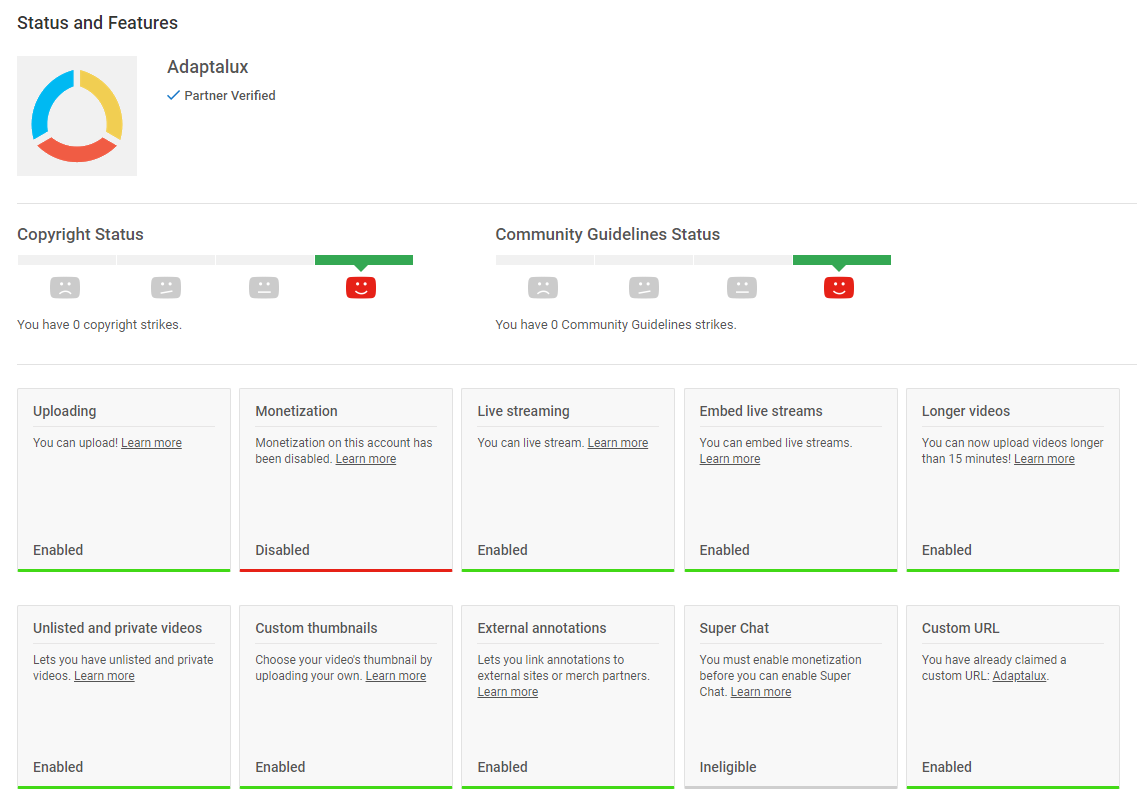The image size is (1147, 802).
Task: Click the Live streaming card title
Action: pos(524,411)
